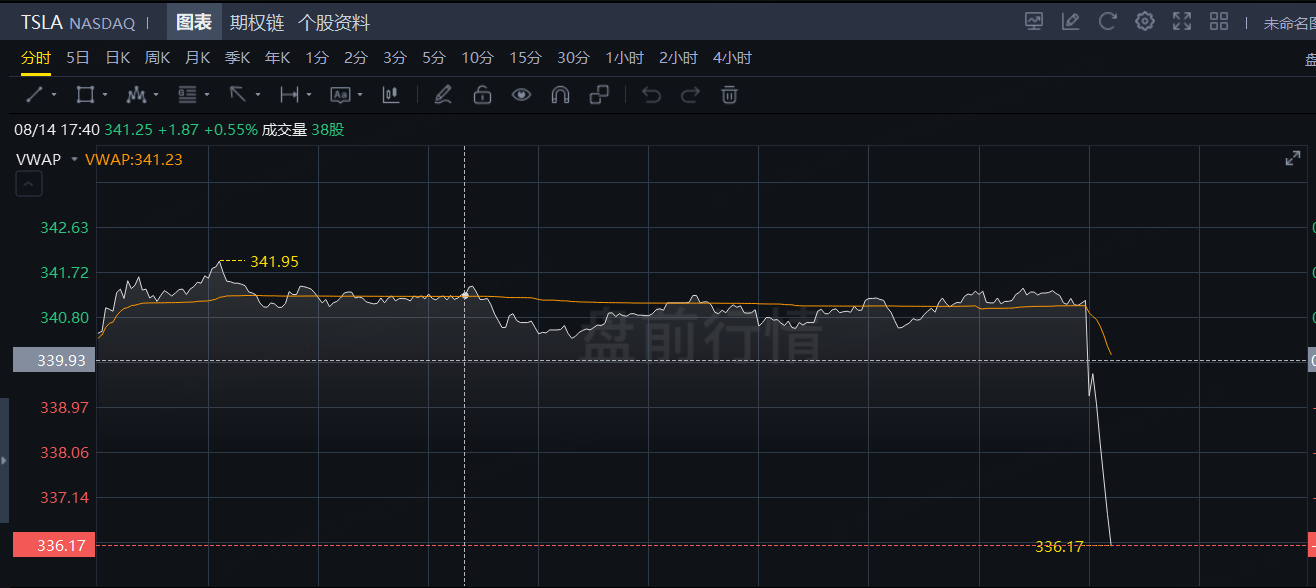Image resolution: width=1316 pixels, height=588 pixels.
Task: Redo the last drawing action
Action: tap(690, 95)
